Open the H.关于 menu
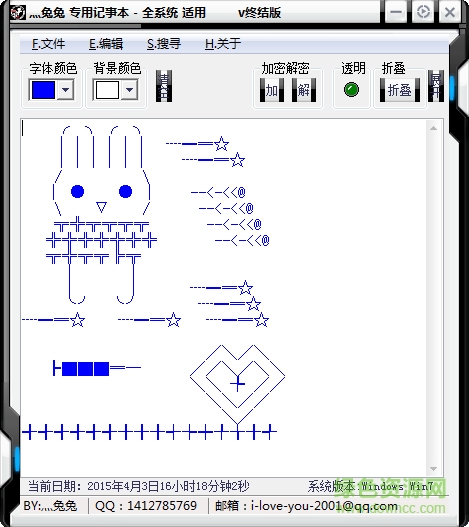The width and height of the screenshot is (469, 527). tap(223, 44)
